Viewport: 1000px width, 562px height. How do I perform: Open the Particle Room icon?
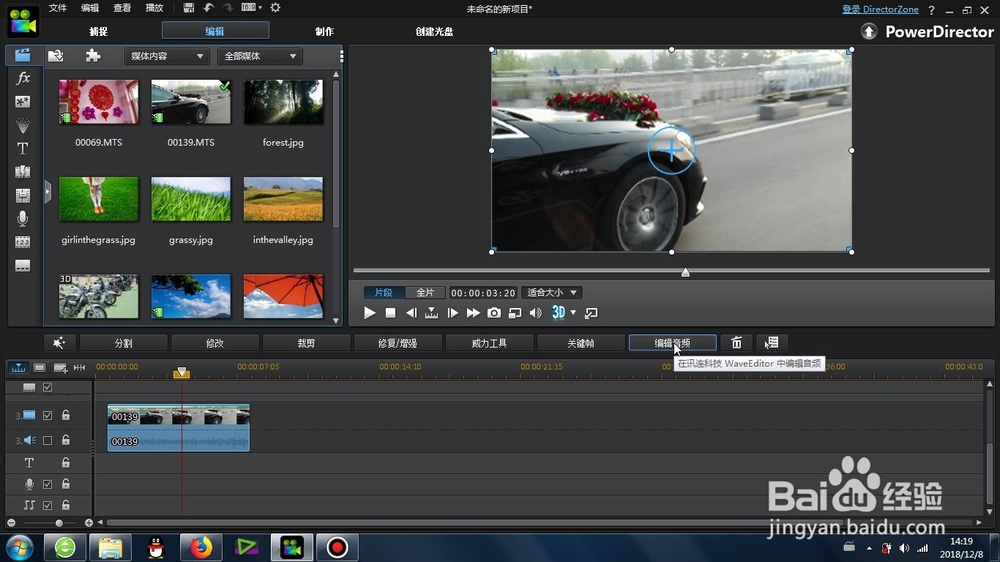pyautogui.click(x=22, y=124)
